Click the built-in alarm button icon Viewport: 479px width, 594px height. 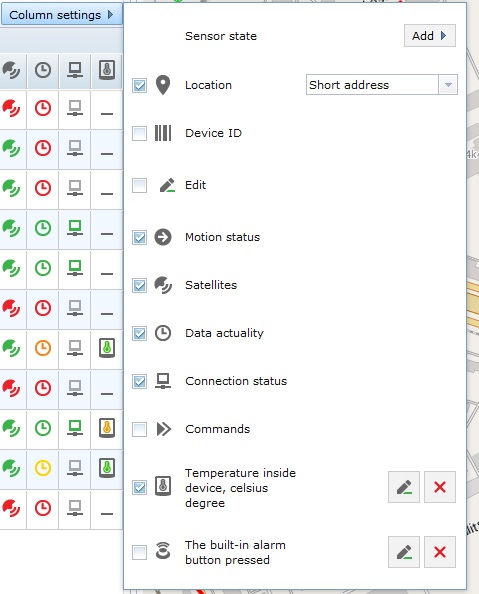pyautogui.click(x=163, y=550)
